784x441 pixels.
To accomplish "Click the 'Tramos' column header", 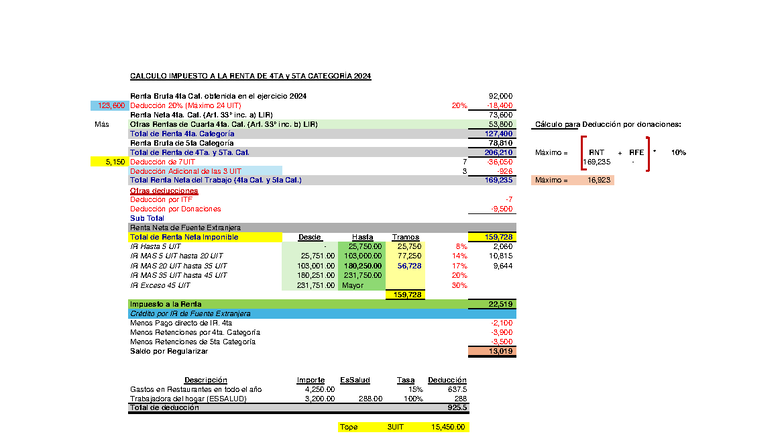I will [406, 237].
